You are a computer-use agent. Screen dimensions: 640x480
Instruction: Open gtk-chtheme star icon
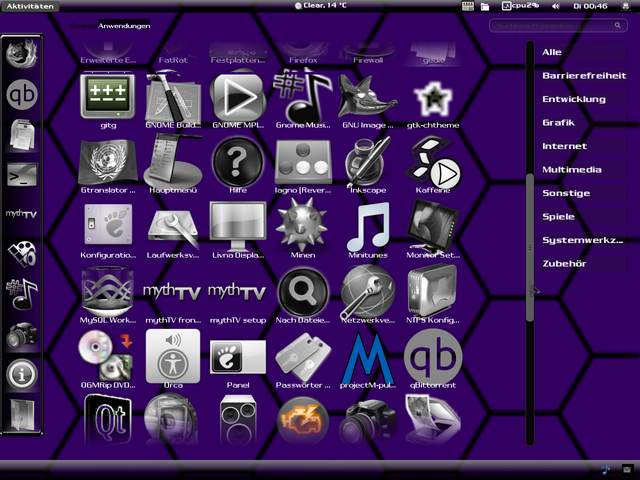coord(433,98)
